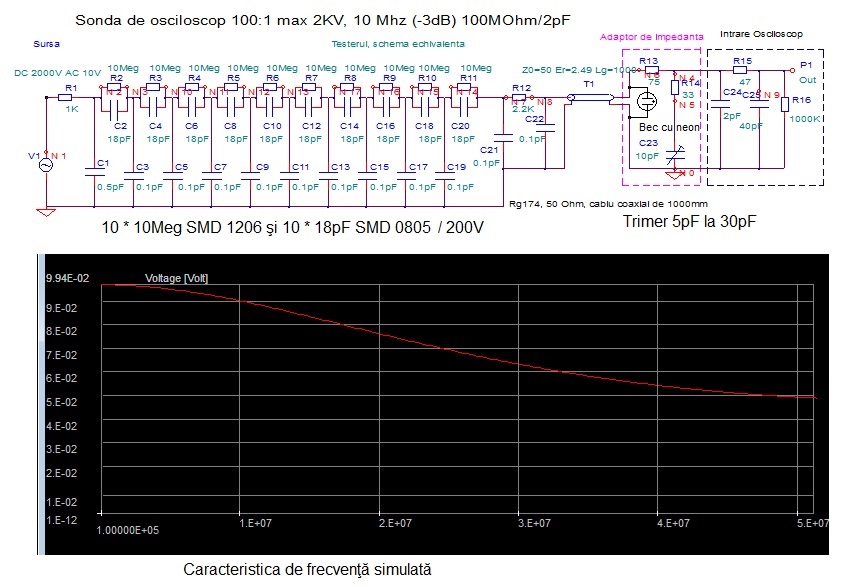Click the ground symbol at node N 0
The image size is (864, 587).
(674, 175)
